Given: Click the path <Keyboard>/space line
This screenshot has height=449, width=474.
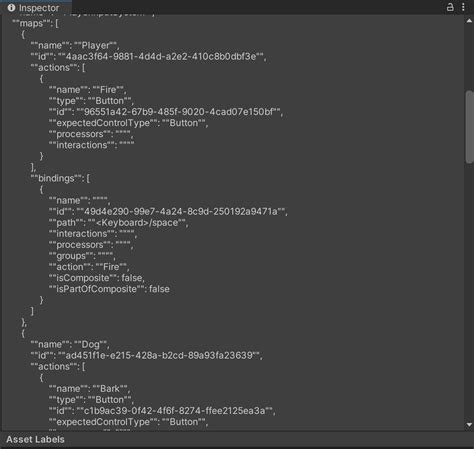Looking at the screenshot, I should pyautogui.click(x=118, y=222).
